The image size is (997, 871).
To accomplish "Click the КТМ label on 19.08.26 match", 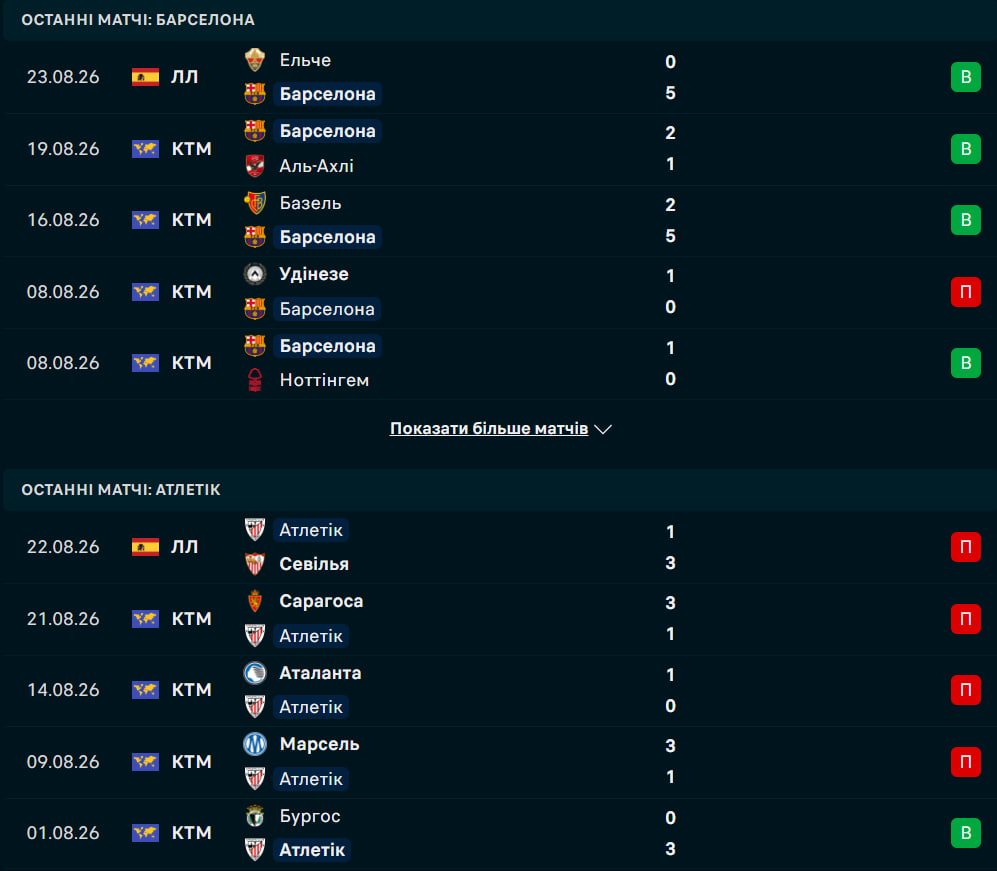I will click(x=191, y=149).
